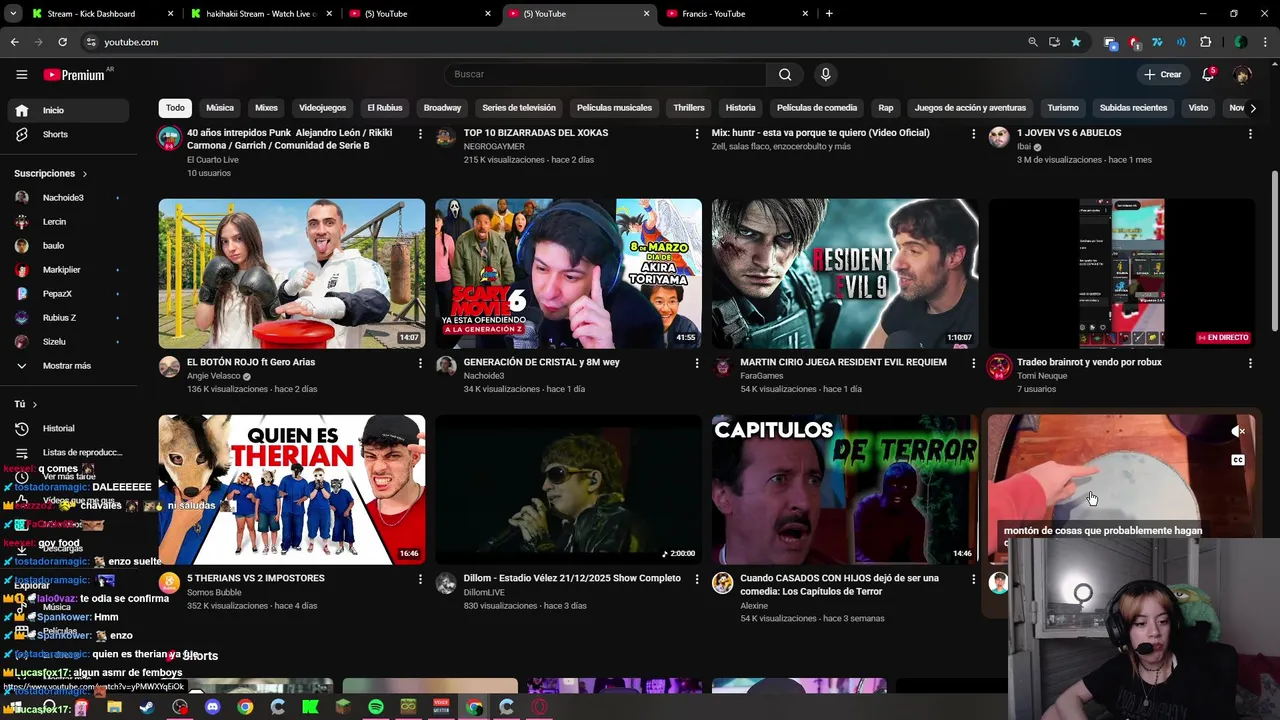Click the Crear button
This screenshot has width=1280, height=720.
[x=1163, y=74]
